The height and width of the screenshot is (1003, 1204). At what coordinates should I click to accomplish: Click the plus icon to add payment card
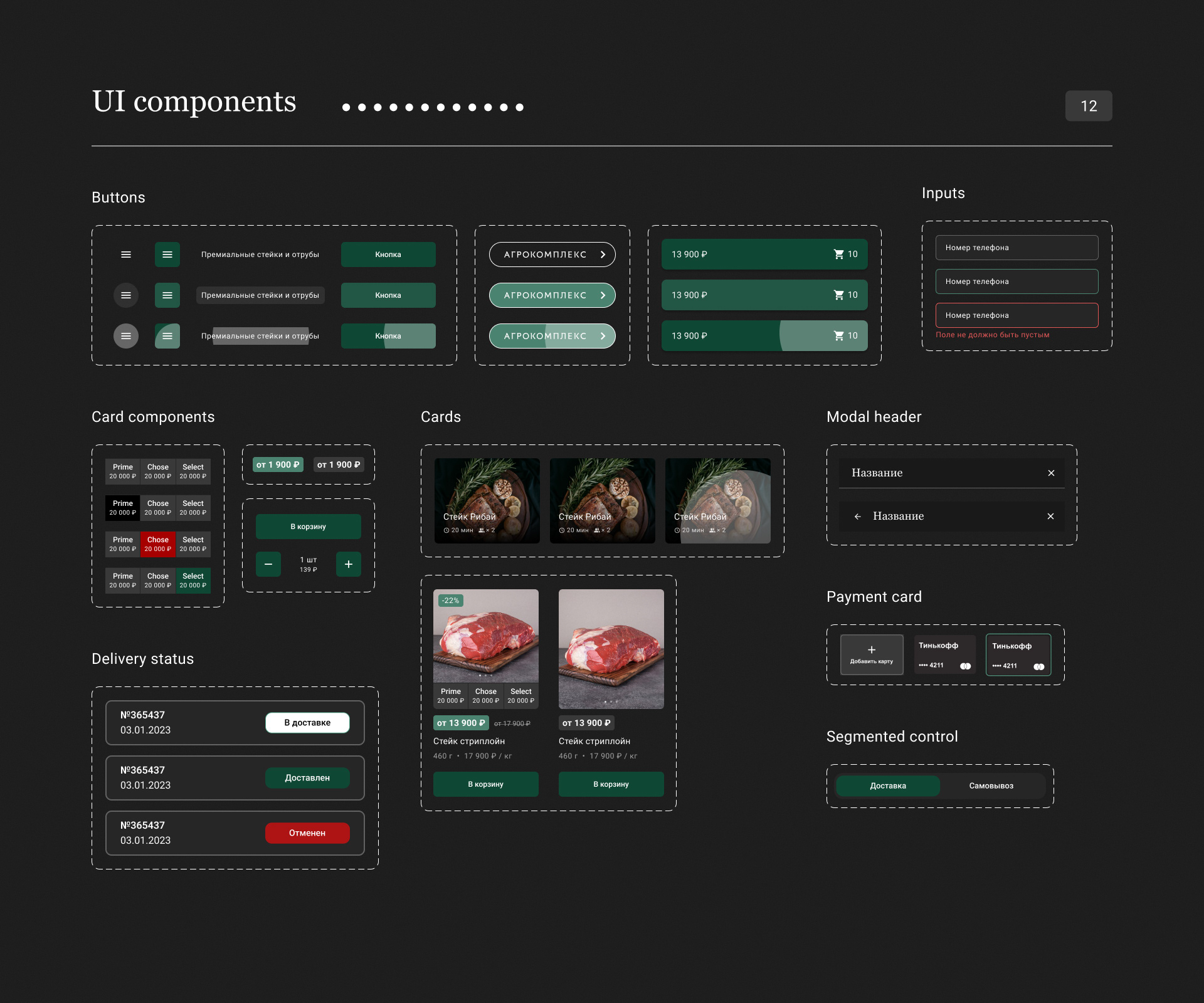[x=872, y=650]
